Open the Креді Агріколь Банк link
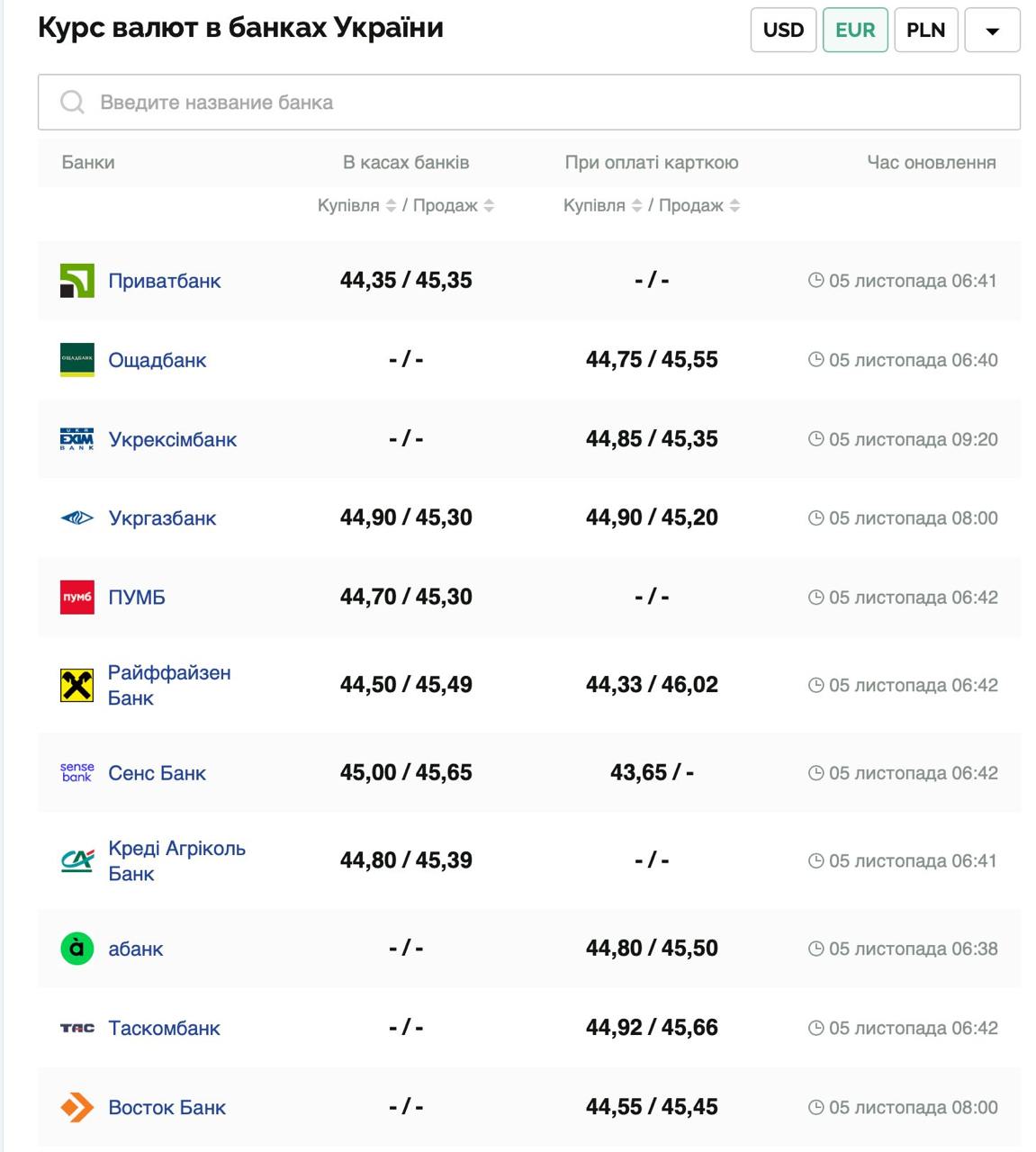 (176, 861)
